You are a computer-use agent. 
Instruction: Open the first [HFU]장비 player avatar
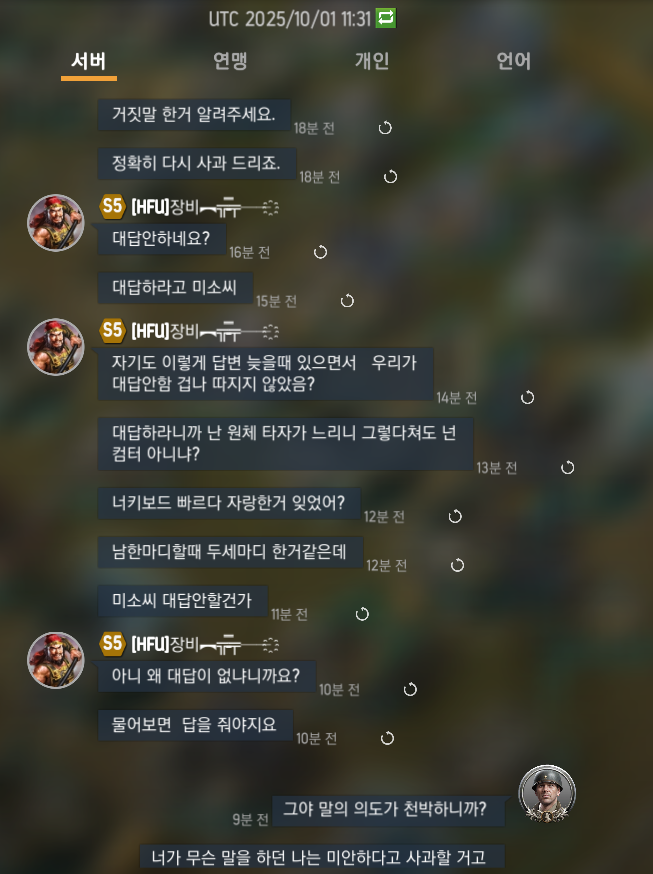[56, 222]
